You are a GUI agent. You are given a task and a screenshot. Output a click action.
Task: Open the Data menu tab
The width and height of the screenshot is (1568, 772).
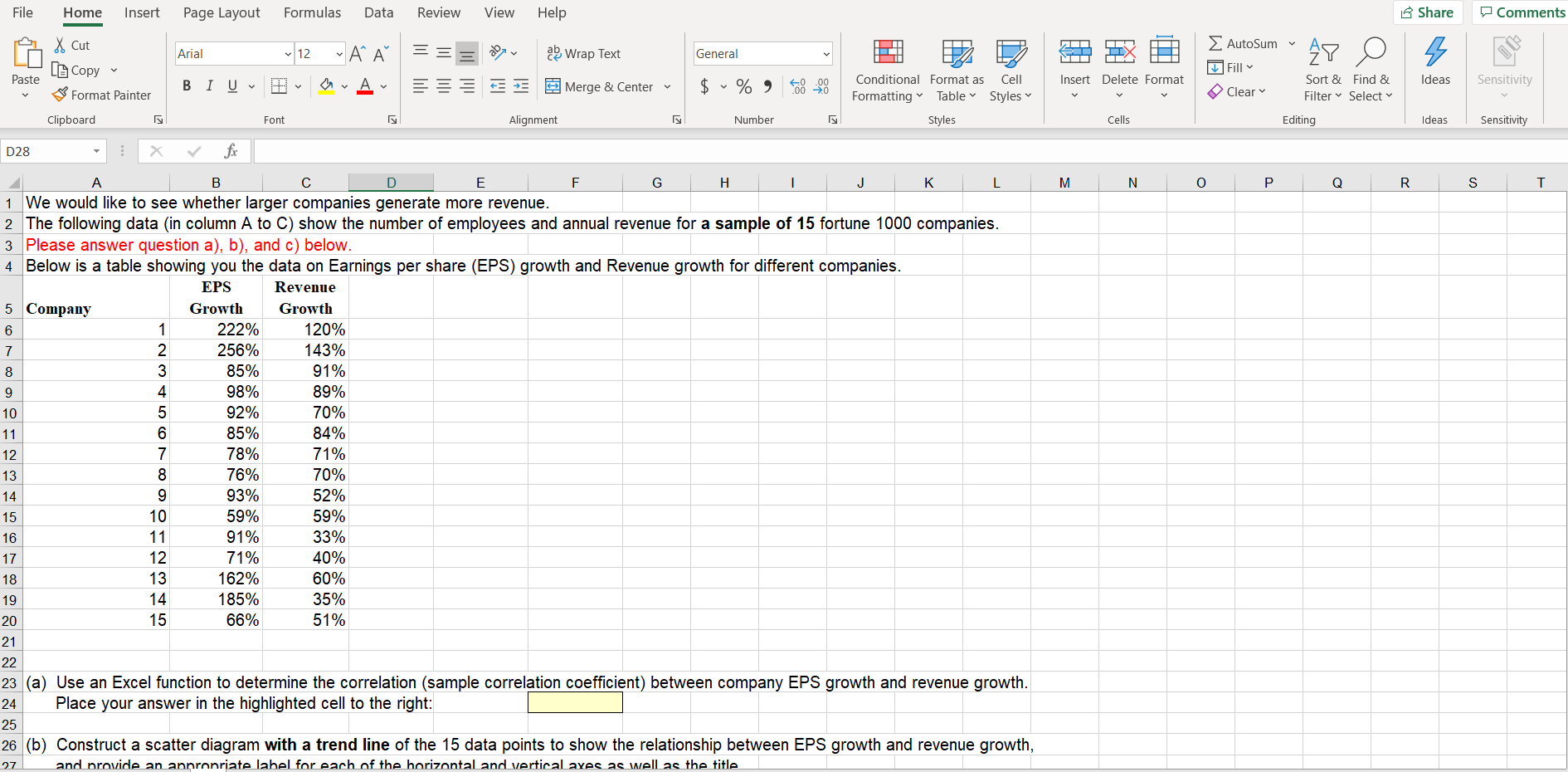(378, 12)
